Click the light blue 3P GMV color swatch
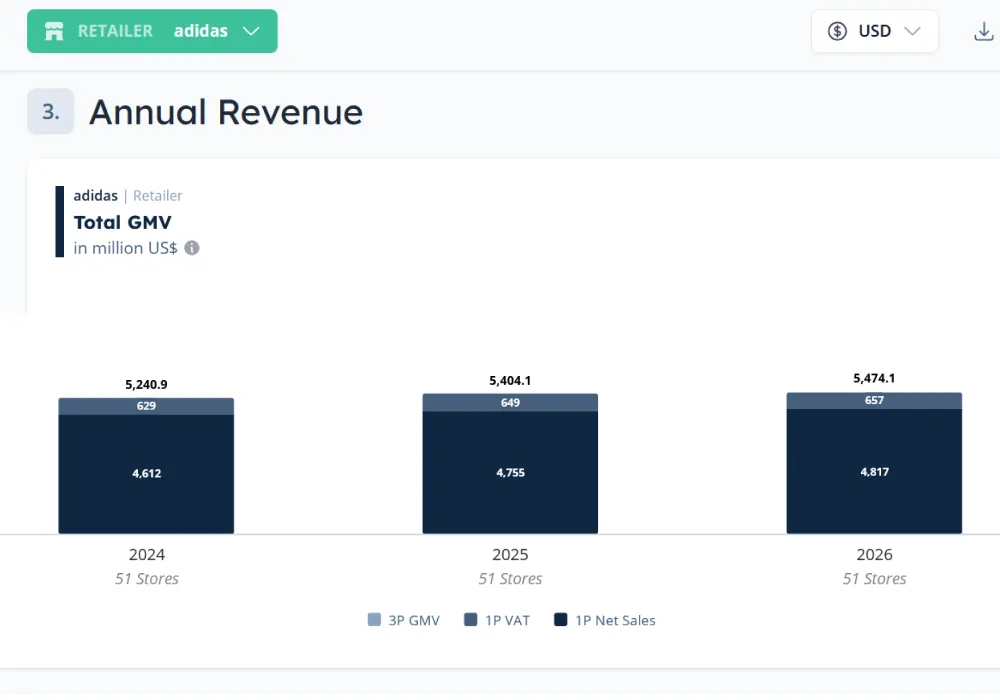 (374, 620)
